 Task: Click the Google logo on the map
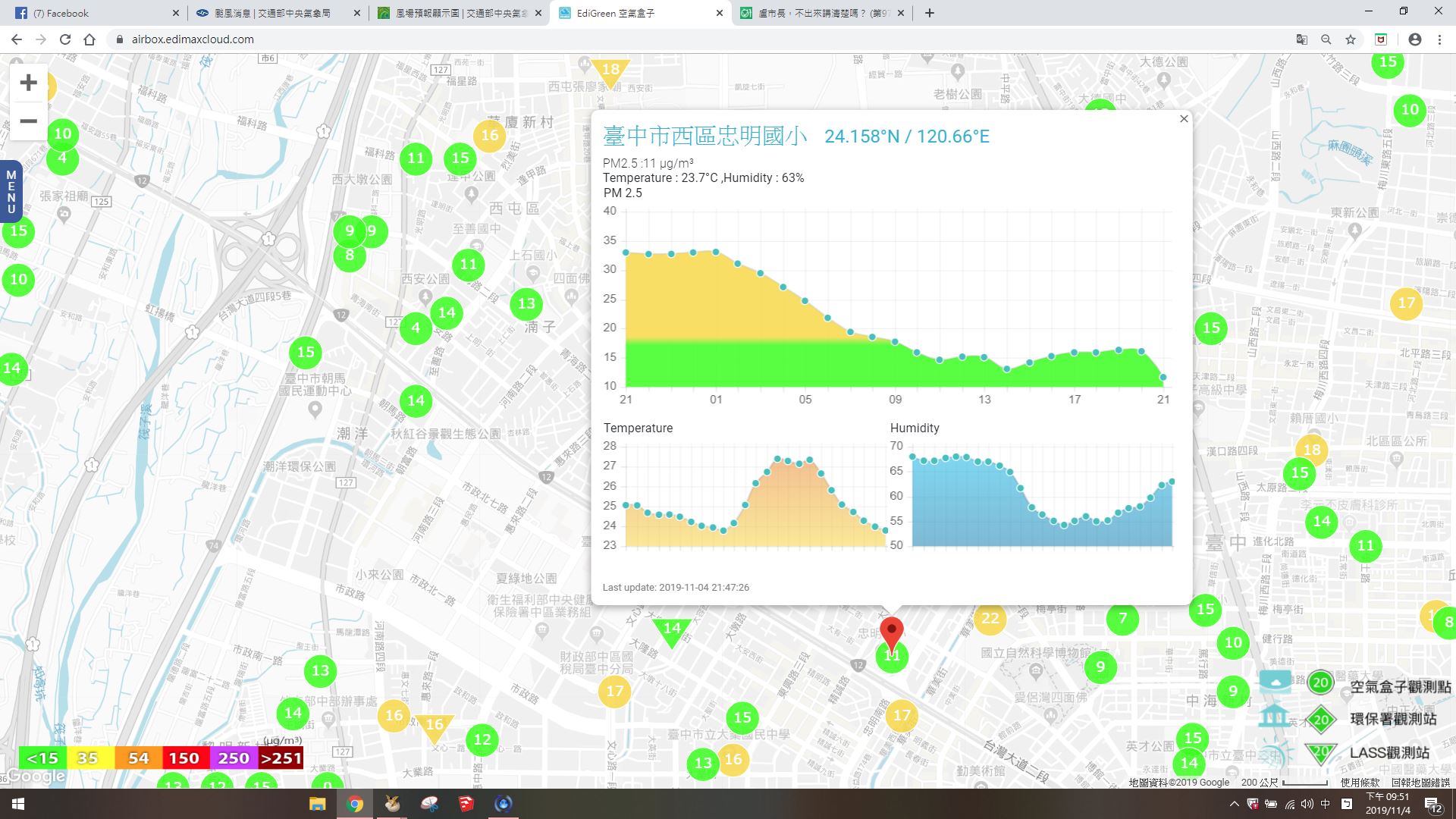point(36,777)
